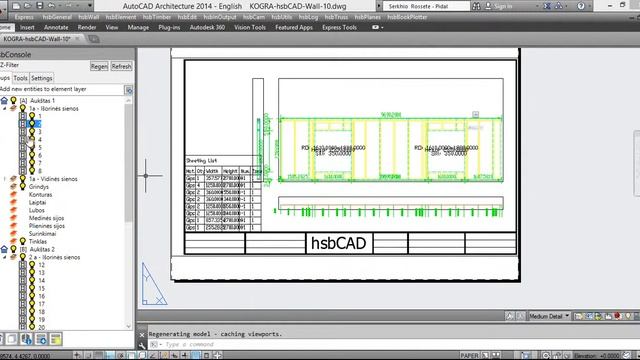Viewport: 640px width, 360px height.
Task: Click the Save icon in quick access toolbar
Action: [x=40, y=6]
